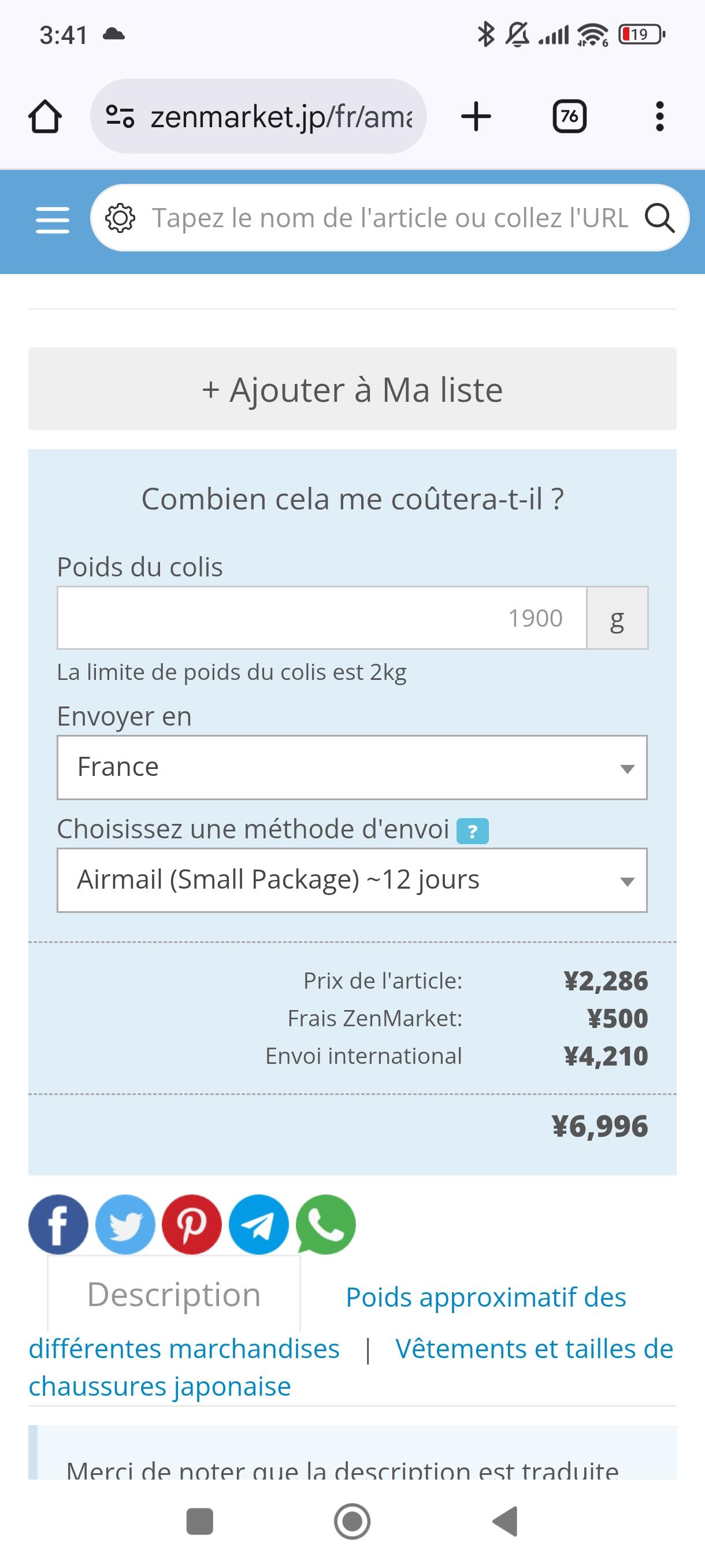Show the 76 open tabs

click(569, 116)
